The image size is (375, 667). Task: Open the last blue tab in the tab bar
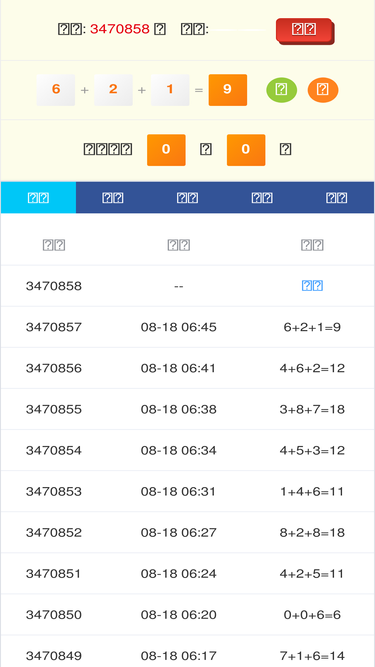pos(337,197)
